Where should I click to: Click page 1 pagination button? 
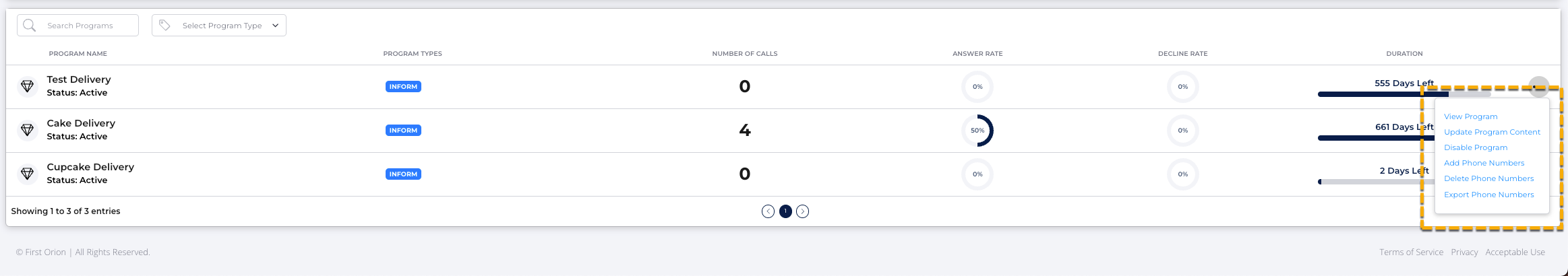(785, 211)
